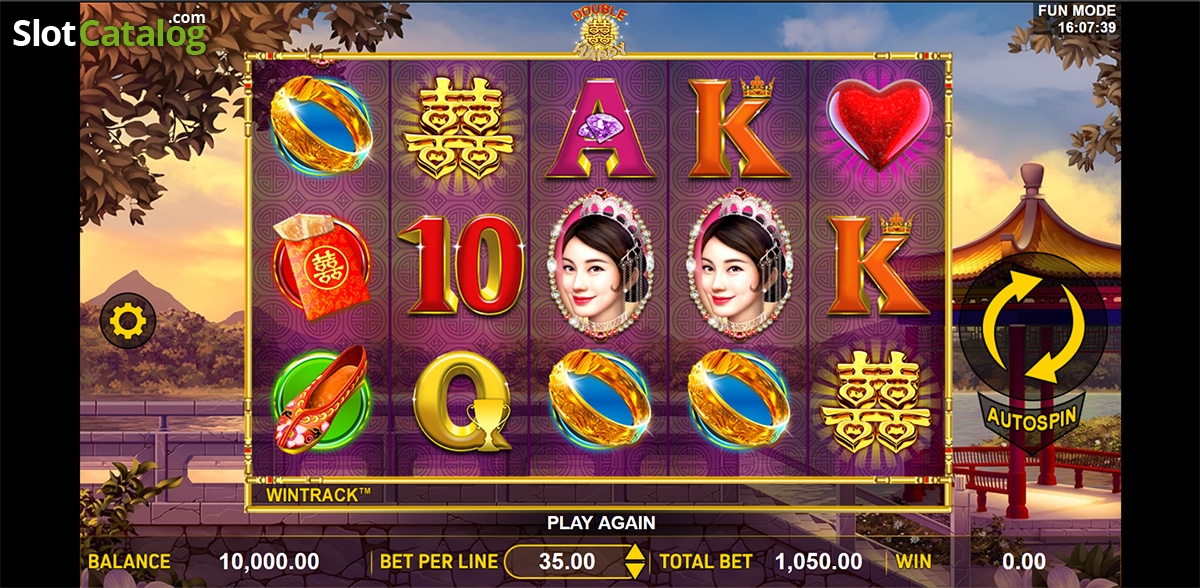Viewport: 1200px width, 588px height.
Task: Click the bride portrait on the fourth reel
Action: (x=737, y=265)
